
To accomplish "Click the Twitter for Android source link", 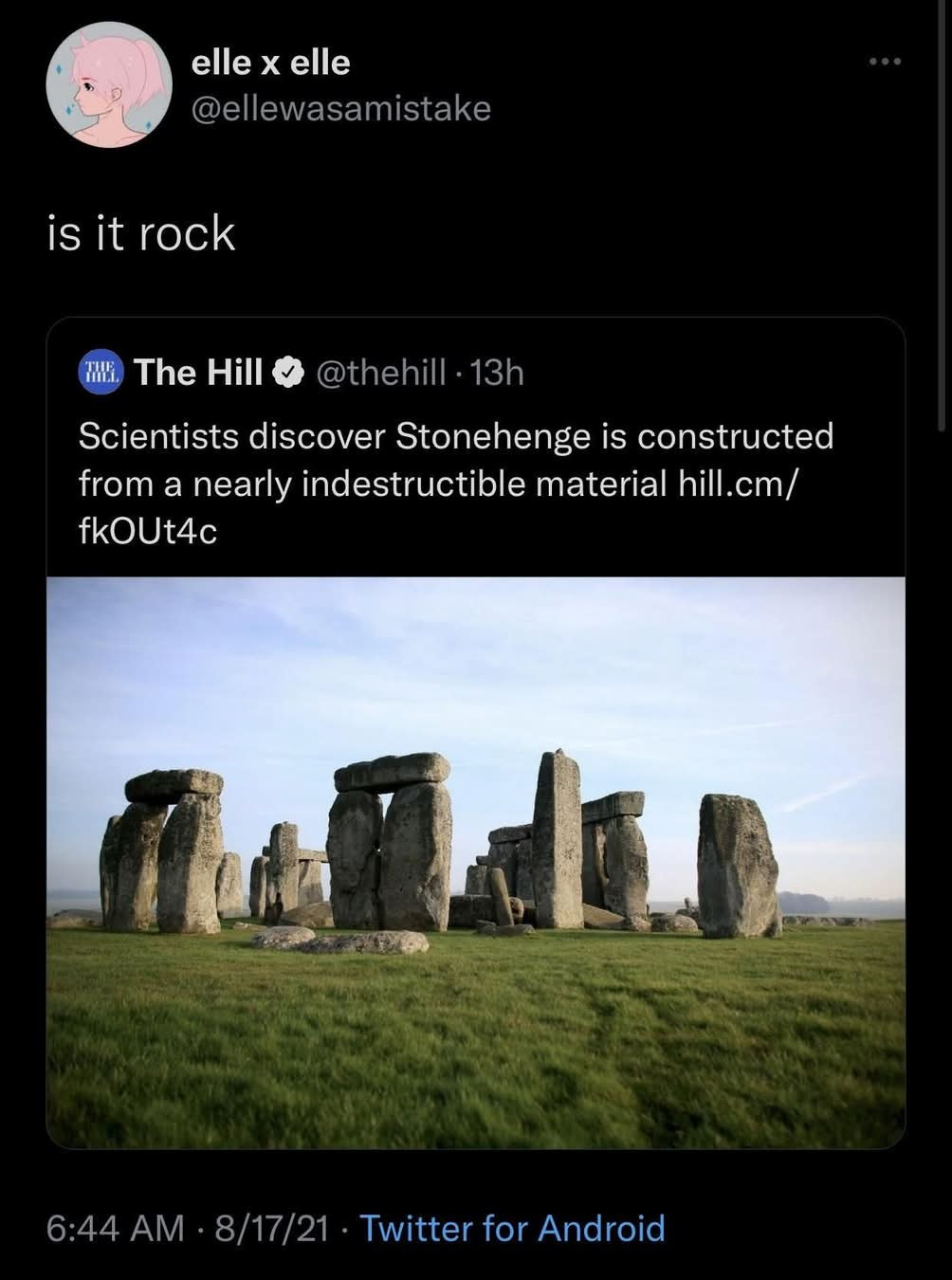I will coord(512,1228).
